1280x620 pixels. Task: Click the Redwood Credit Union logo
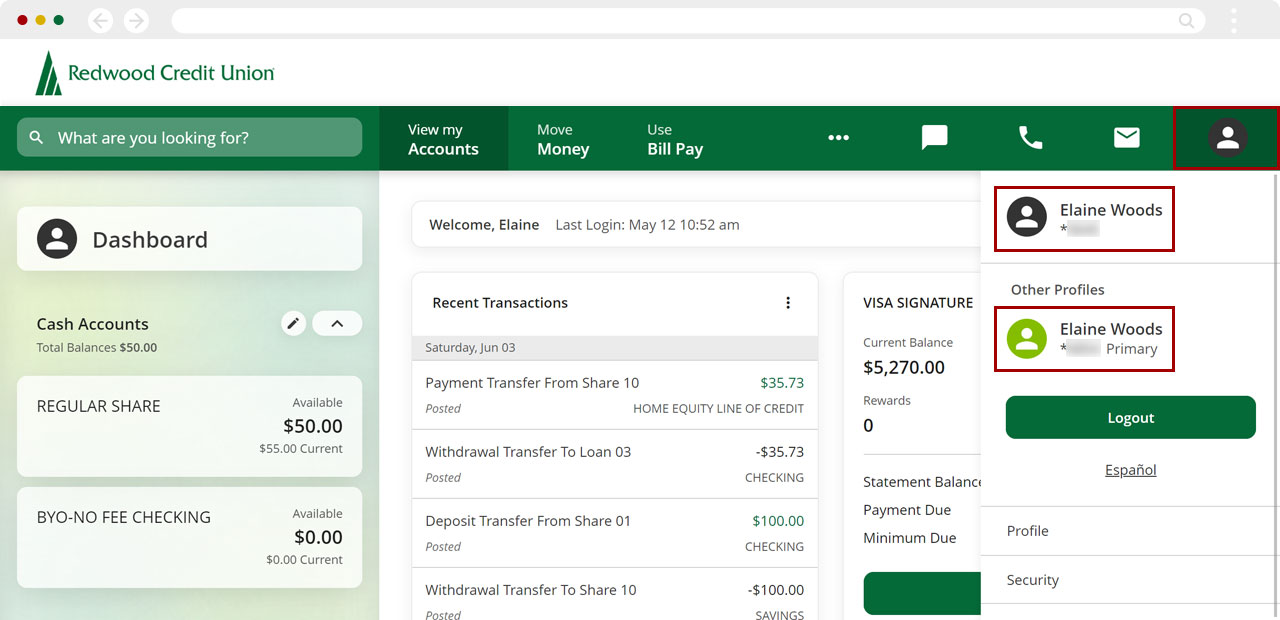click(x=155, y=73)
